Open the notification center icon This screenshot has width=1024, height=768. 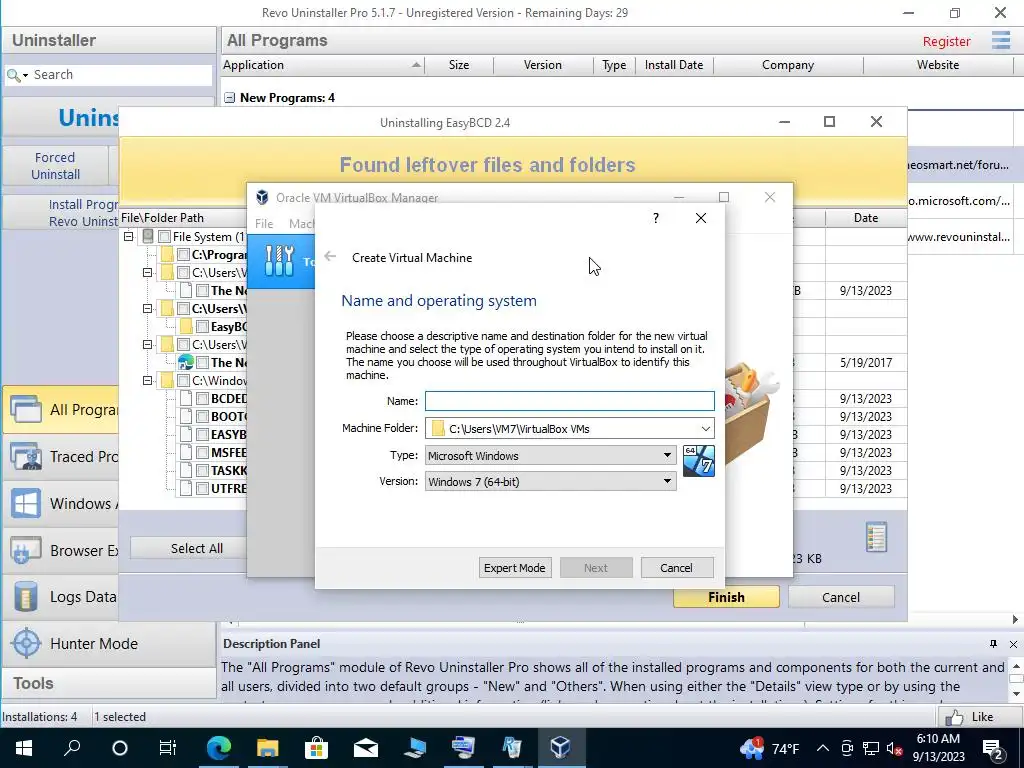pos(993,748)
